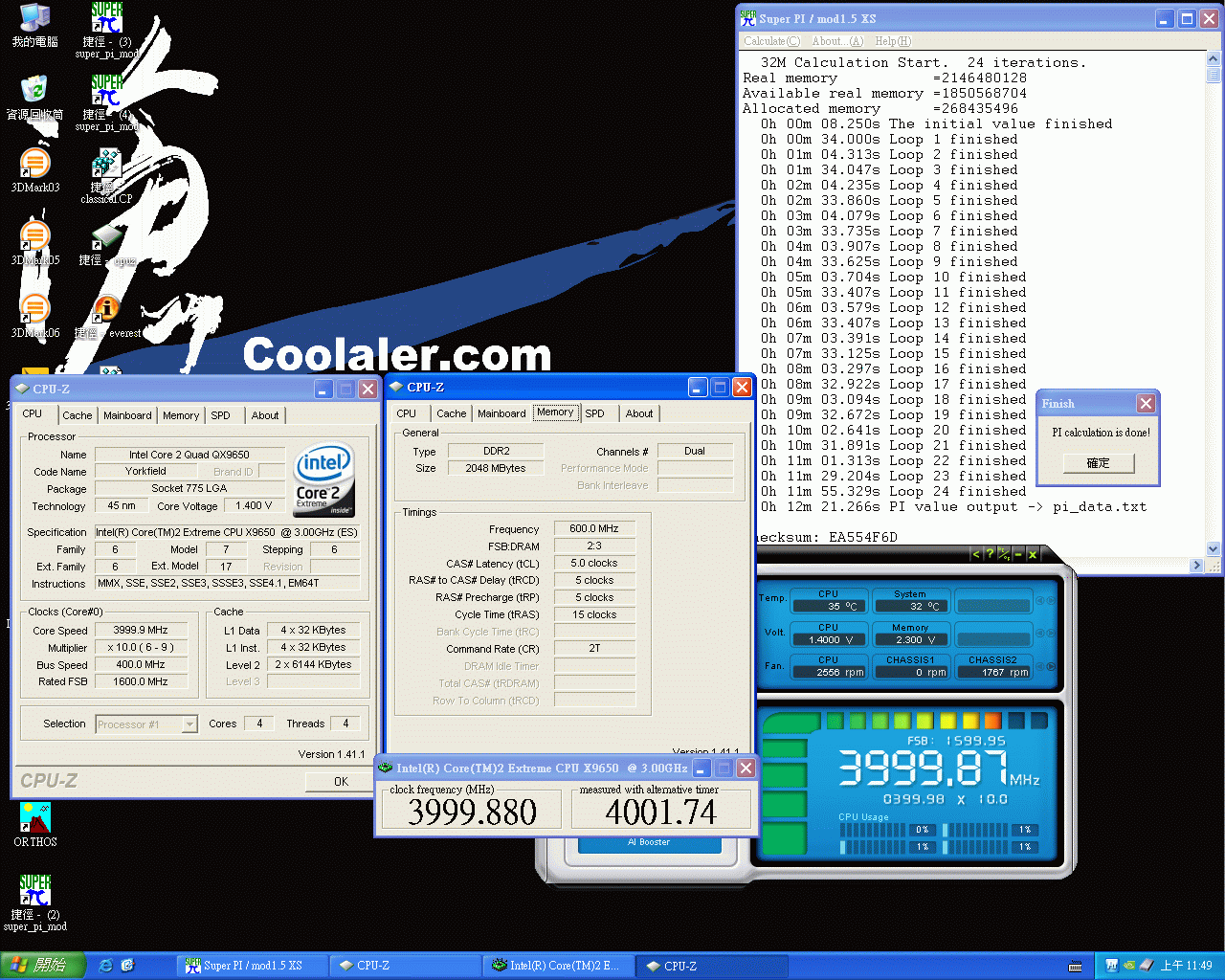1225x980 pixels.
Task: Click the AI Booster label tab
Action: point(649,843)
